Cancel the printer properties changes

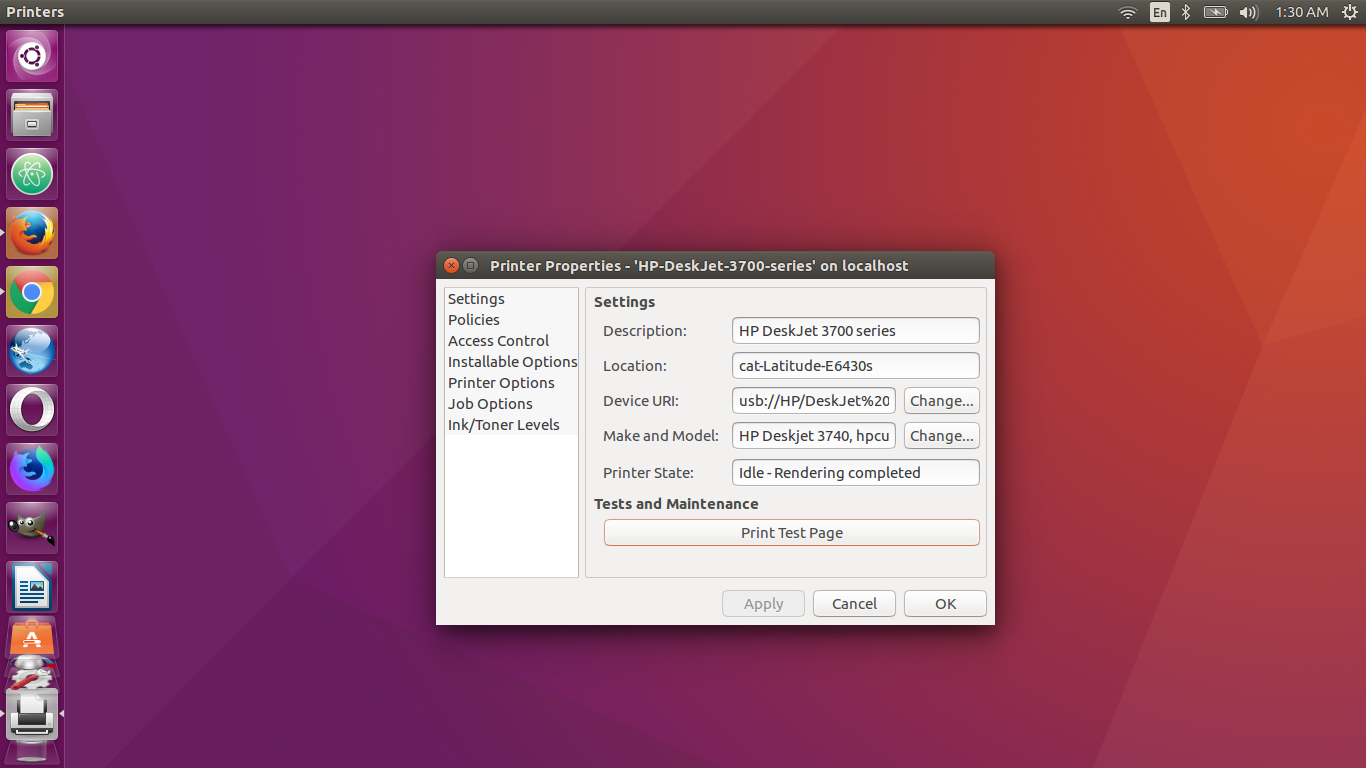855,604
